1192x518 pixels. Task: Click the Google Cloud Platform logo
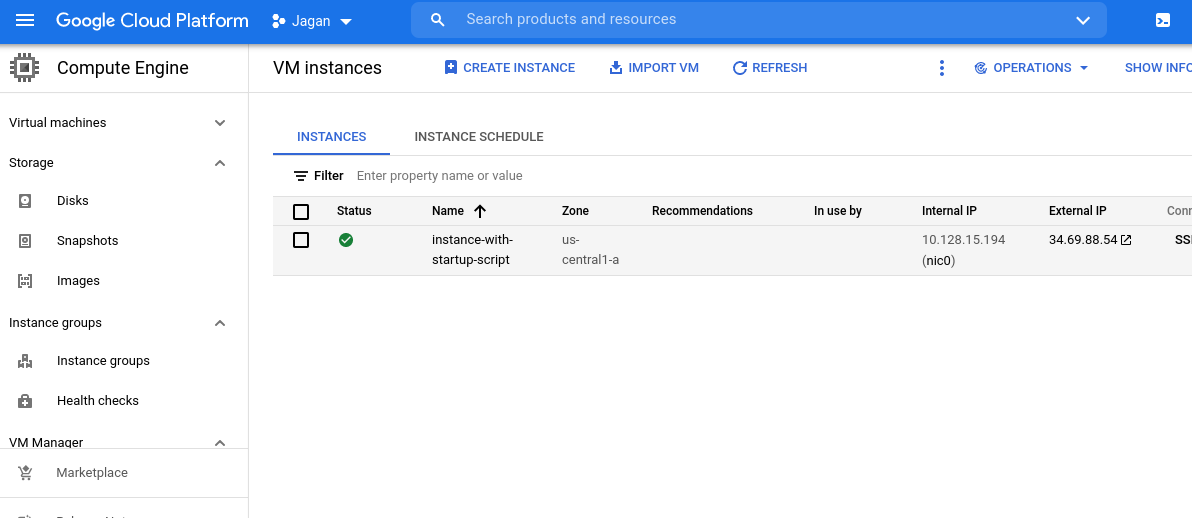[x=152, y=21]
